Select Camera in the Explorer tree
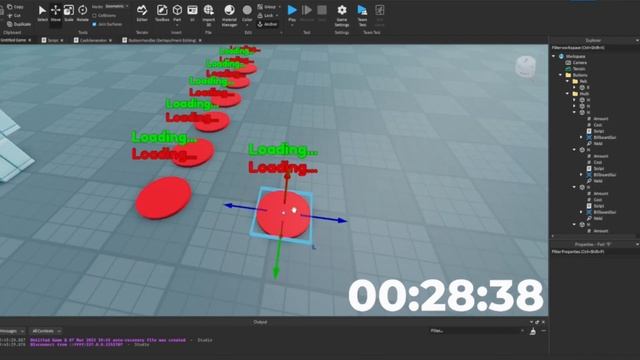Viewport: 640px width, 360px height. [x=580, y=63]
